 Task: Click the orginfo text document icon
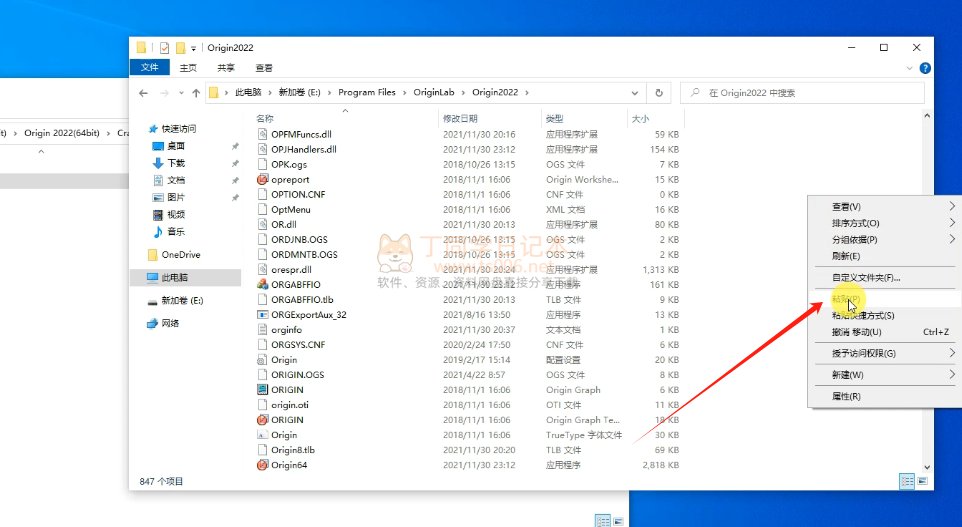tap(262, 330)
